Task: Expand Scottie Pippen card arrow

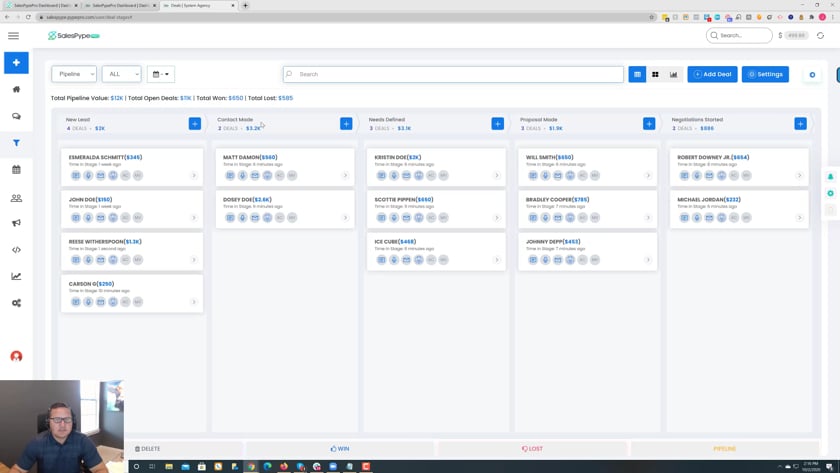Action: pos(497,217)
